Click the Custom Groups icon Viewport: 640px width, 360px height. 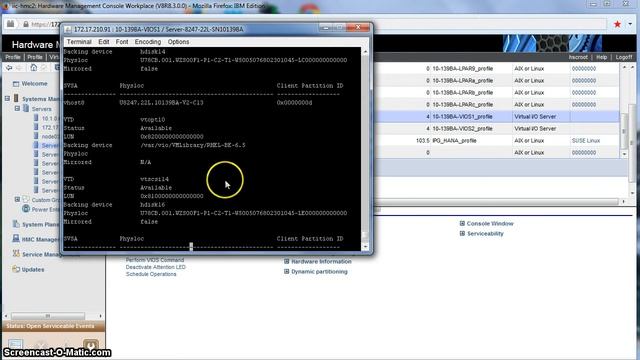pyautogui.click(x=26, y=199)
